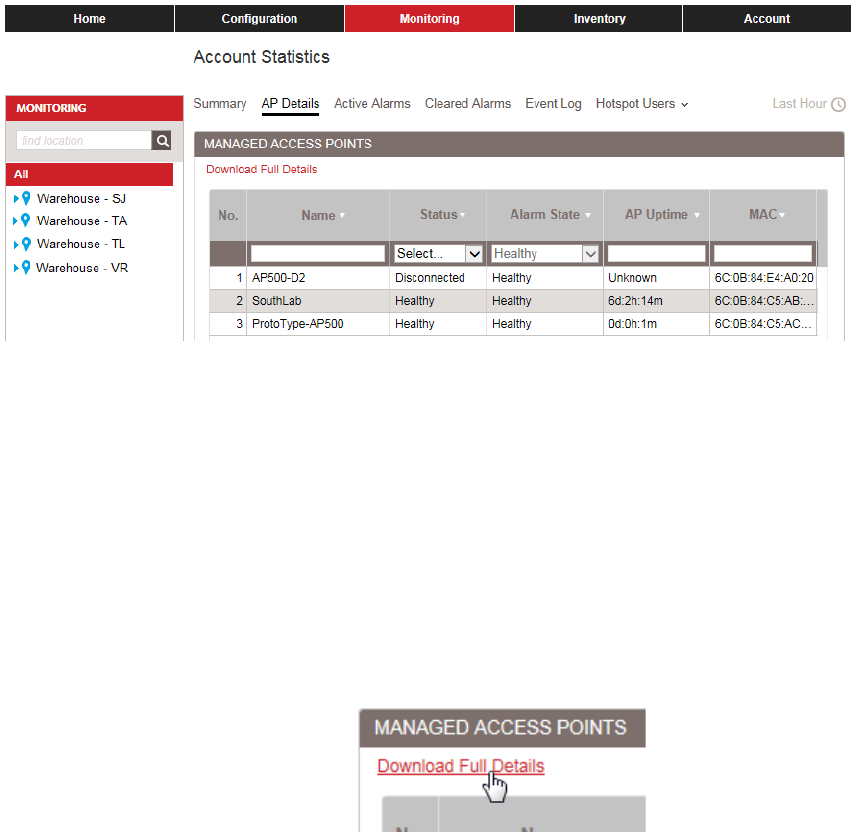This screenshot has width=852, height=832.
Task: Select the SouthLab table row name
Action: (x=277, y=301)
